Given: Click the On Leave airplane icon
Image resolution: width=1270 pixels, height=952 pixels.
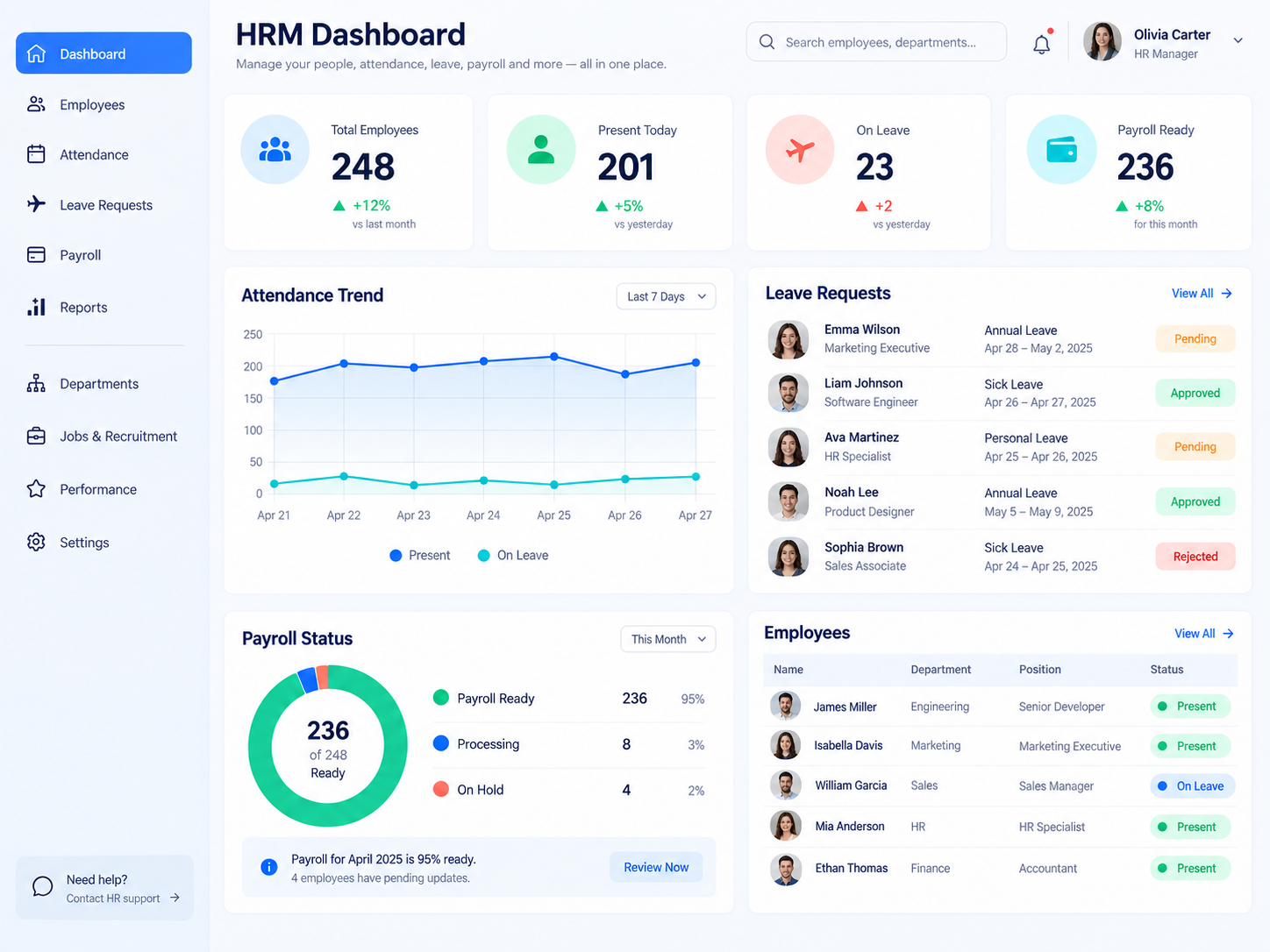Looking at the screenshot, I should pyautogui.click(x=800, y=150).
